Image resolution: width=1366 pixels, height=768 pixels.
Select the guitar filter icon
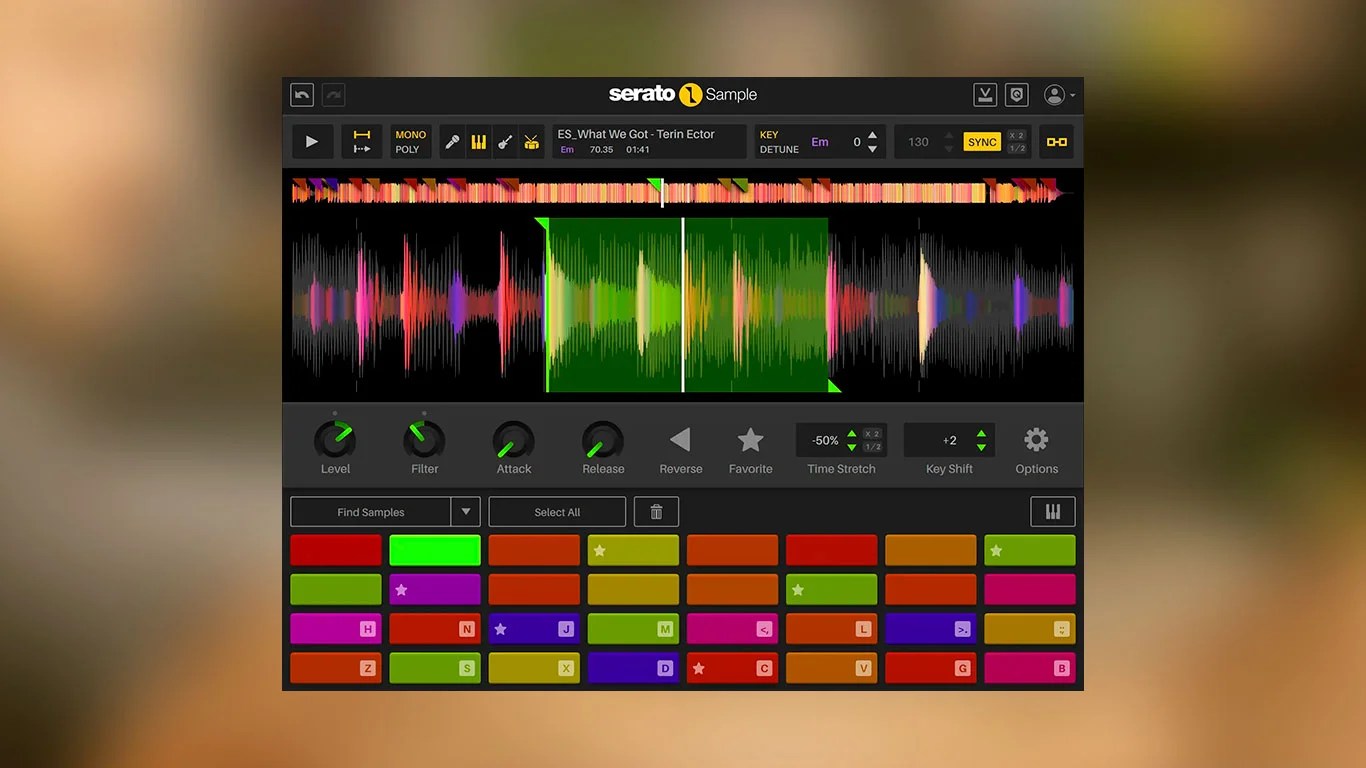pyautogui.click(x=505, y=141)
